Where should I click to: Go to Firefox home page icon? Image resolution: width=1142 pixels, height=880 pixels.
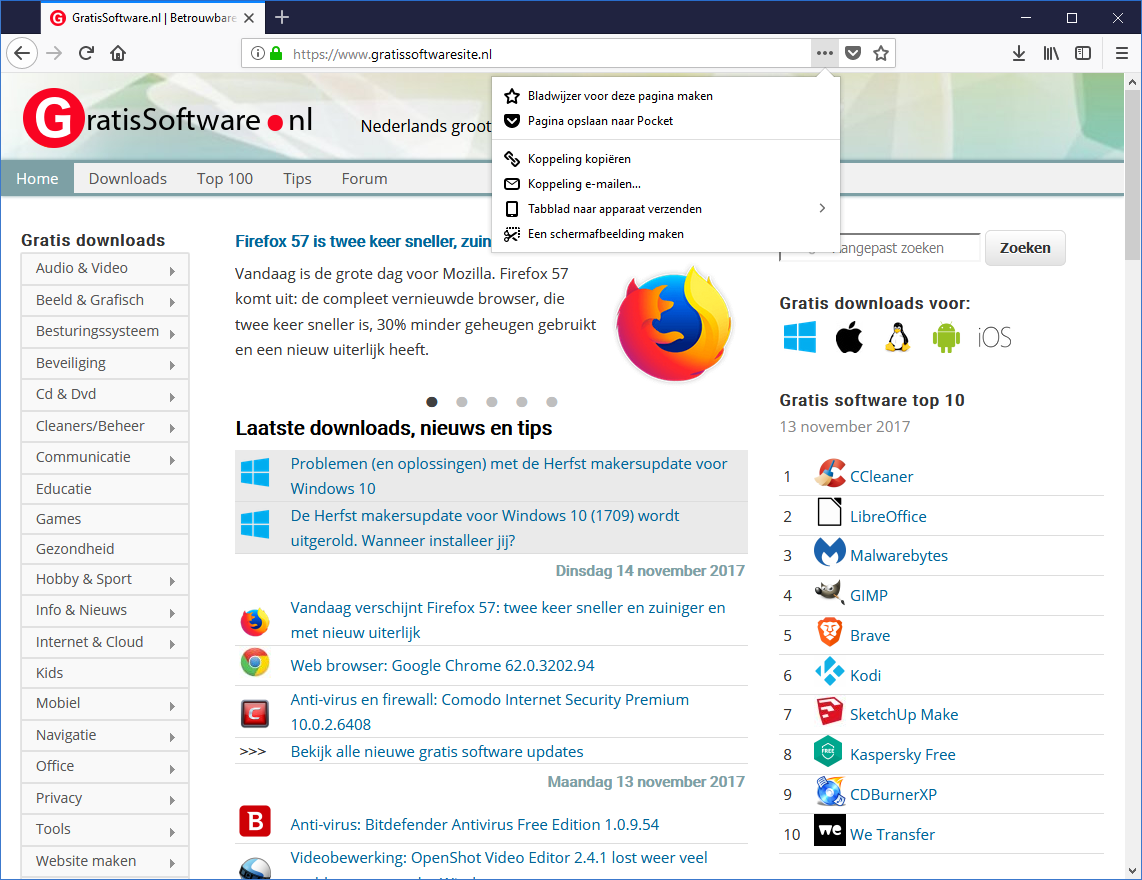(x=118, y=54)
